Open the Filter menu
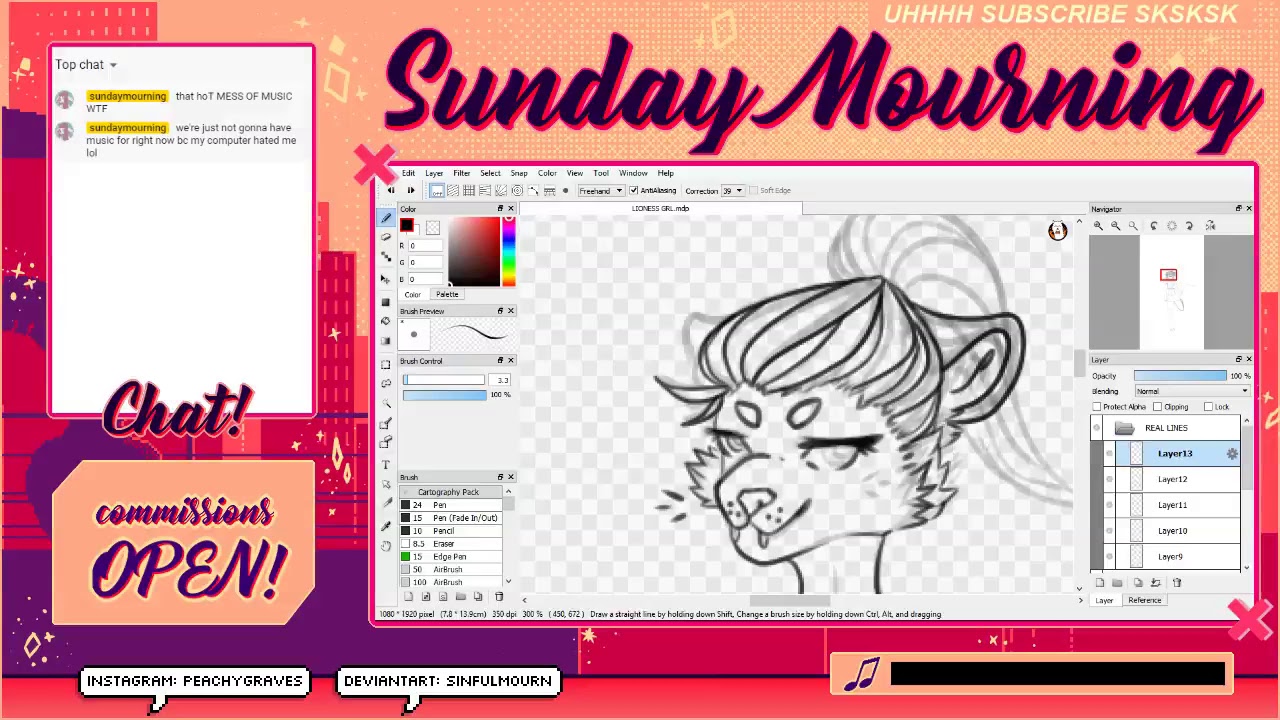1280x720 pixels. 461,173
